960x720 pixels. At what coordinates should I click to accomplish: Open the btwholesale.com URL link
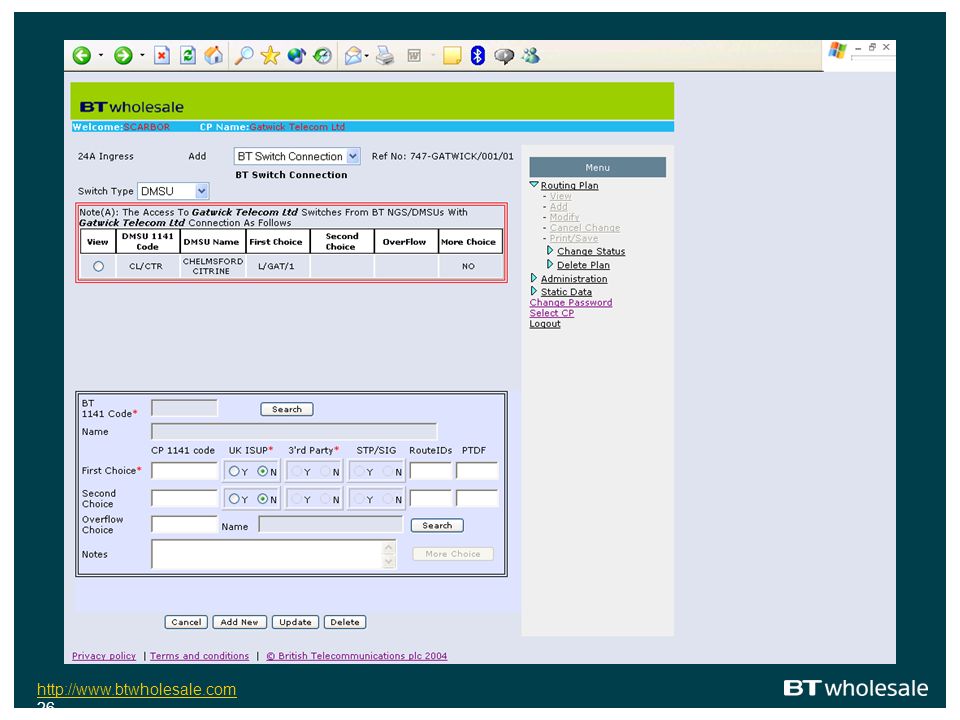tap(137, 689)
